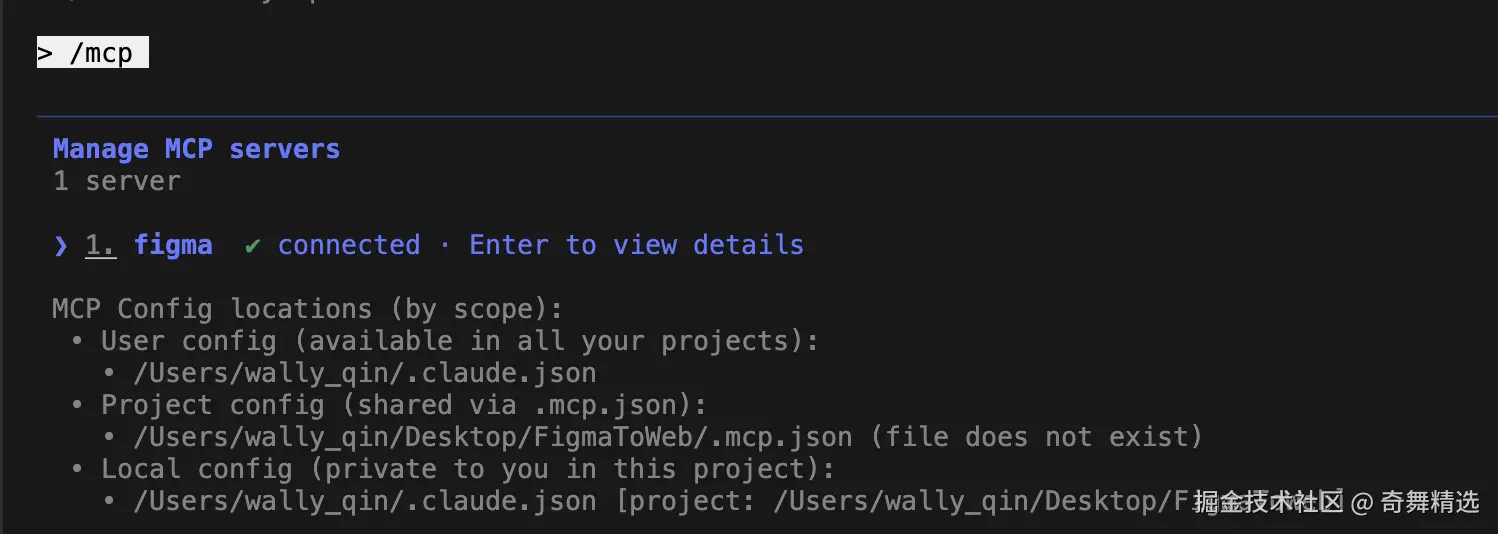Click the 'Local config' scope label
The image size is (1498, 534).
point(196,470)
